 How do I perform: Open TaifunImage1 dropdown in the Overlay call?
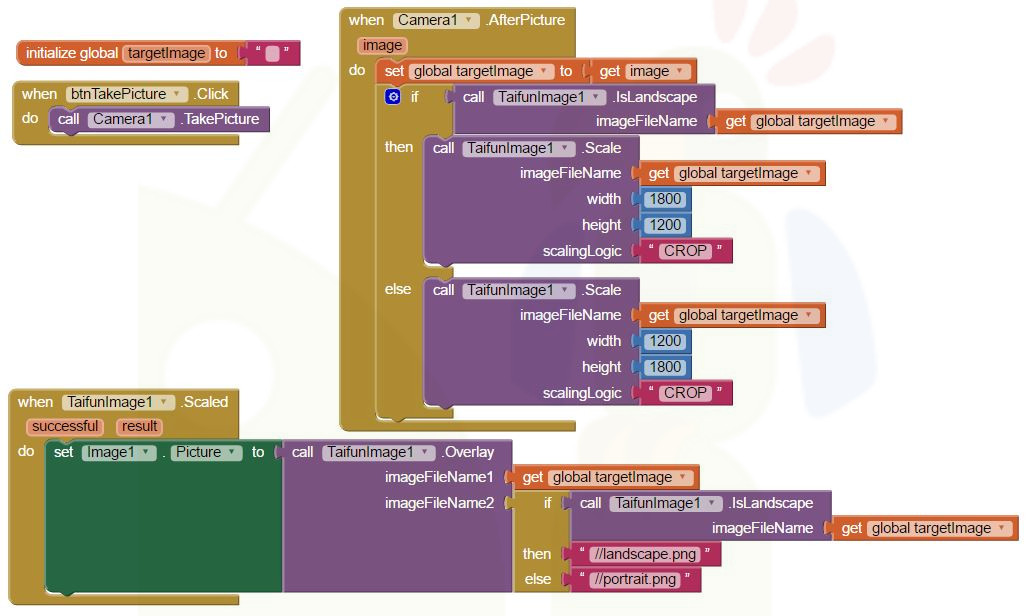click(x=427, y=452)
